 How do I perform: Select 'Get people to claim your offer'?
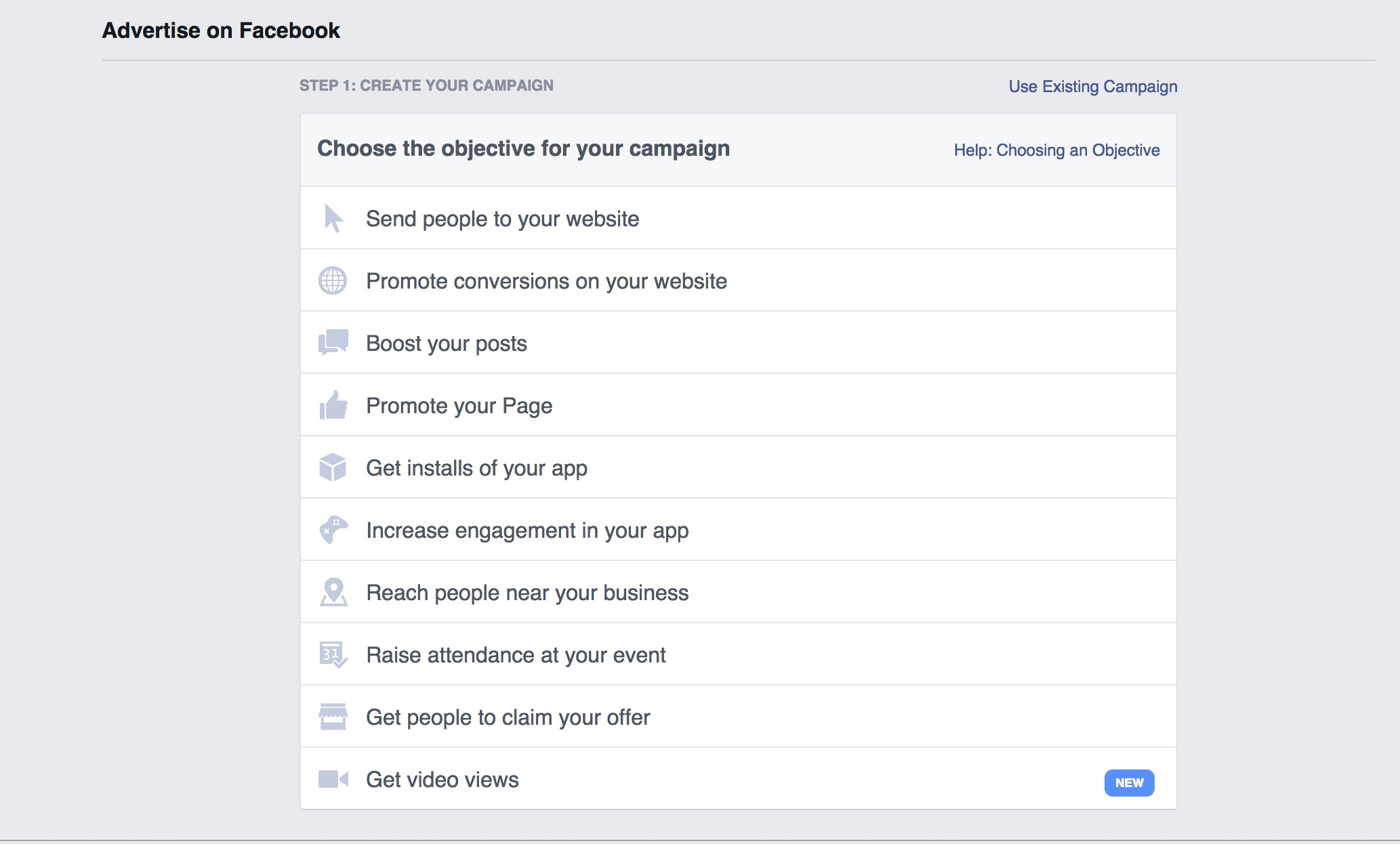(739, 717)
